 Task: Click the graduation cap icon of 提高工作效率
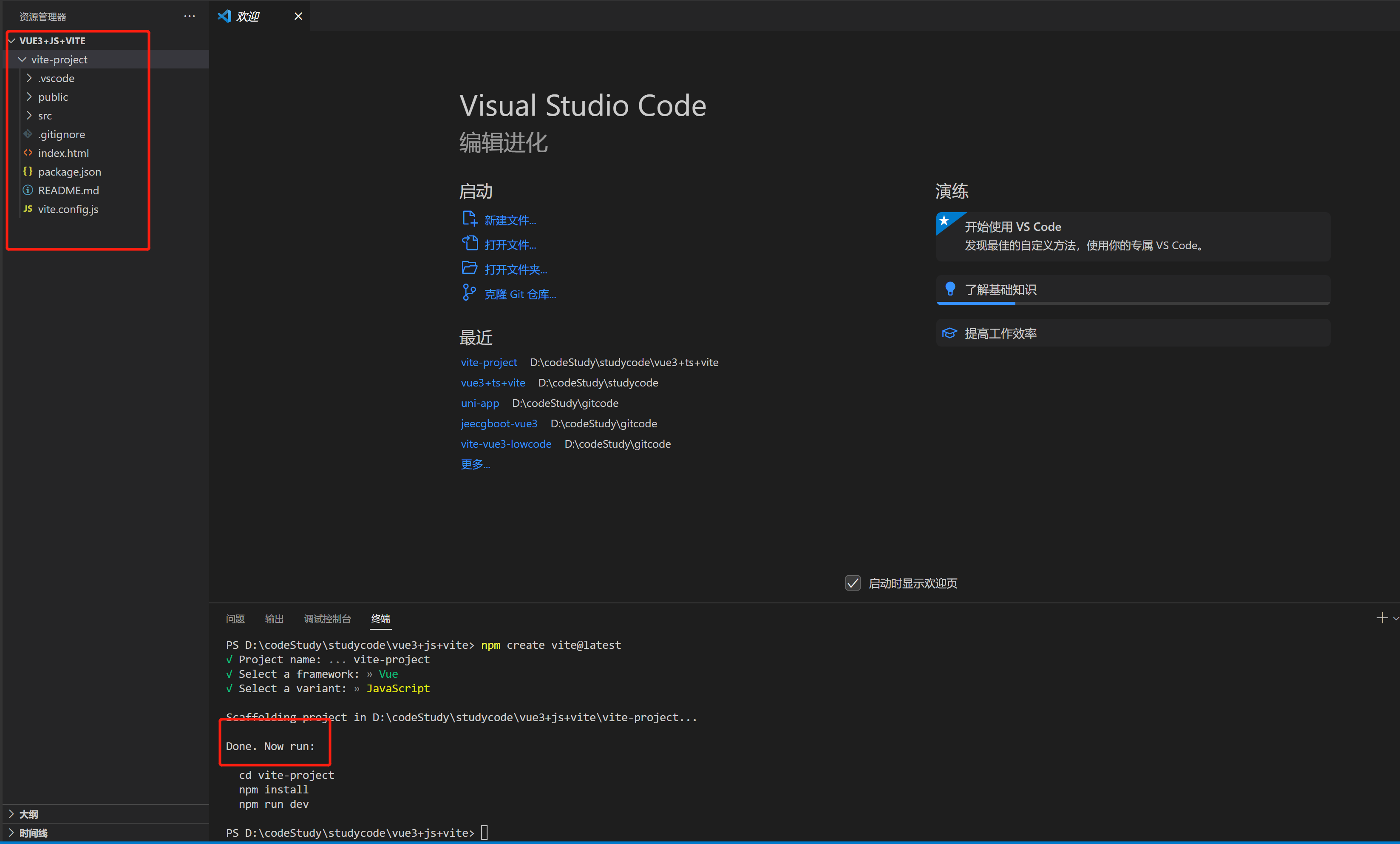coord(949,333)
